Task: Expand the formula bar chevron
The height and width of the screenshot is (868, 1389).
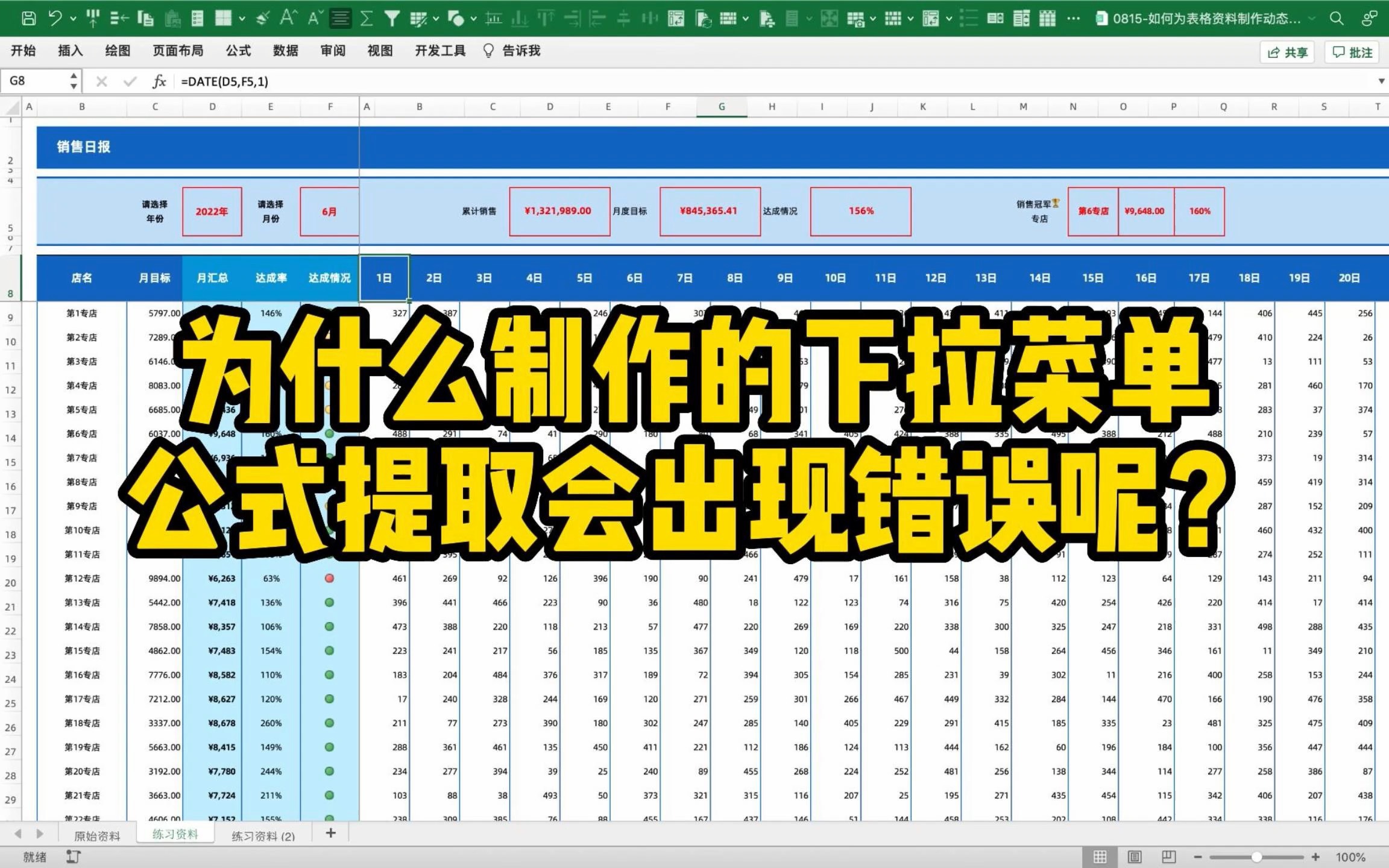Action: coord(1381,81)
